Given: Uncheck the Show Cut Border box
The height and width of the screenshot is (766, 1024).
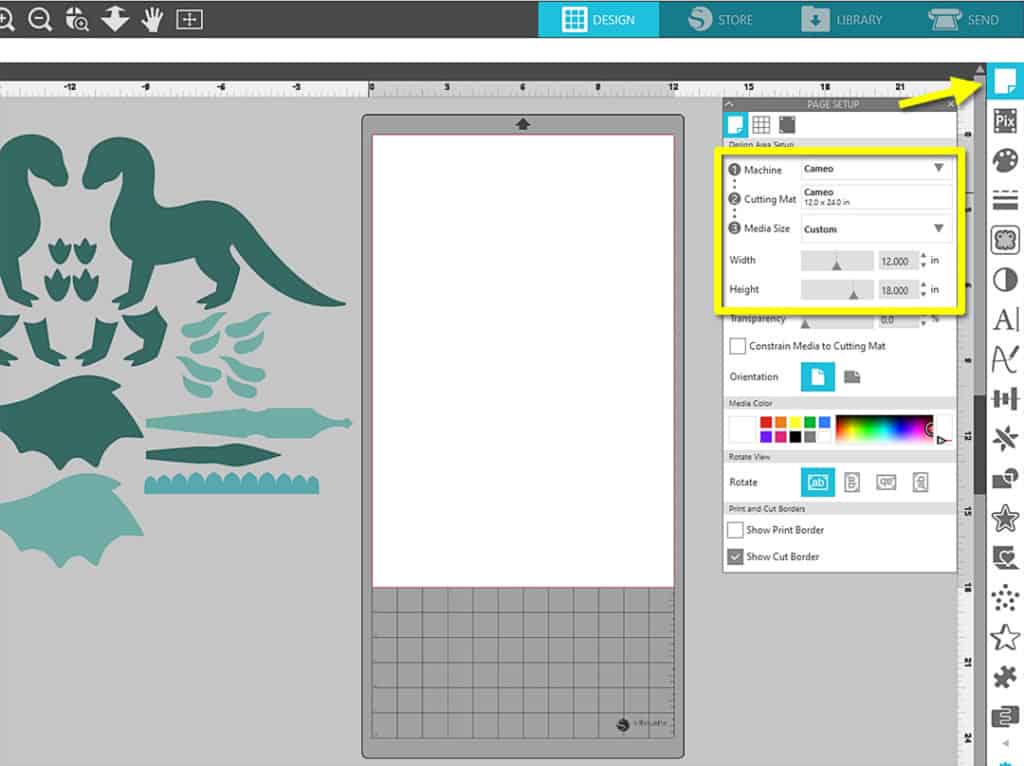Looking at the screenshot, I should tap(736, 557).
